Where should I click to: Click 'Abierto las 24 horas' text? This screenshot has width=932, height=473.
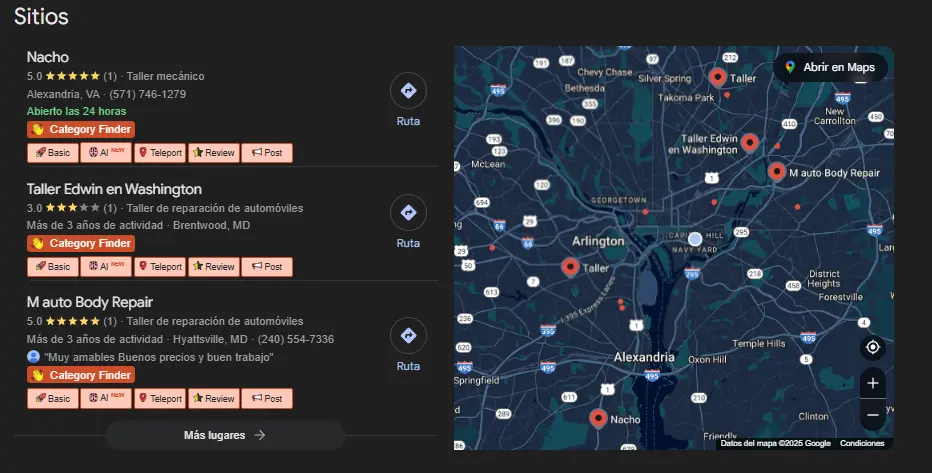point(77,111)
